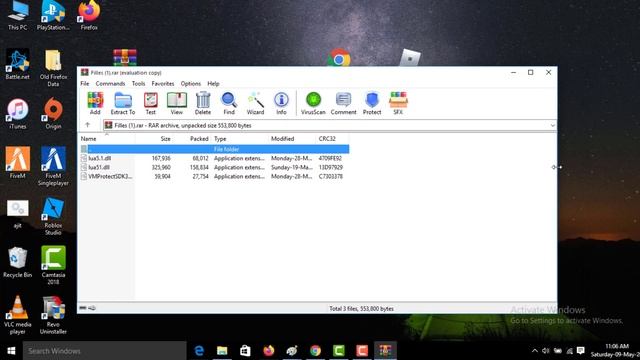The width and height of the screenshot is (640, 360).
Task: Click the PlayStation desktop shortcut
Action: click(53, 16)
